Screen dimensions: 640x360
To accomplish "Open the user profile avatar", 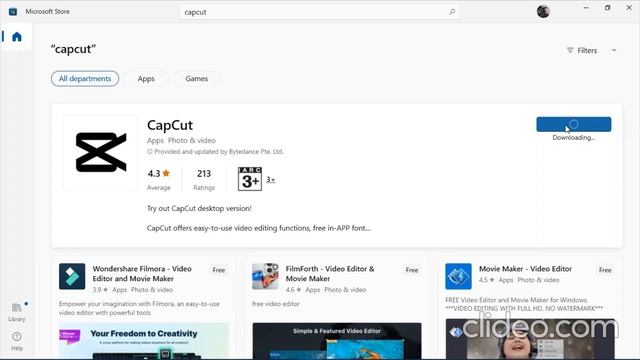I will tap(543, 11).
